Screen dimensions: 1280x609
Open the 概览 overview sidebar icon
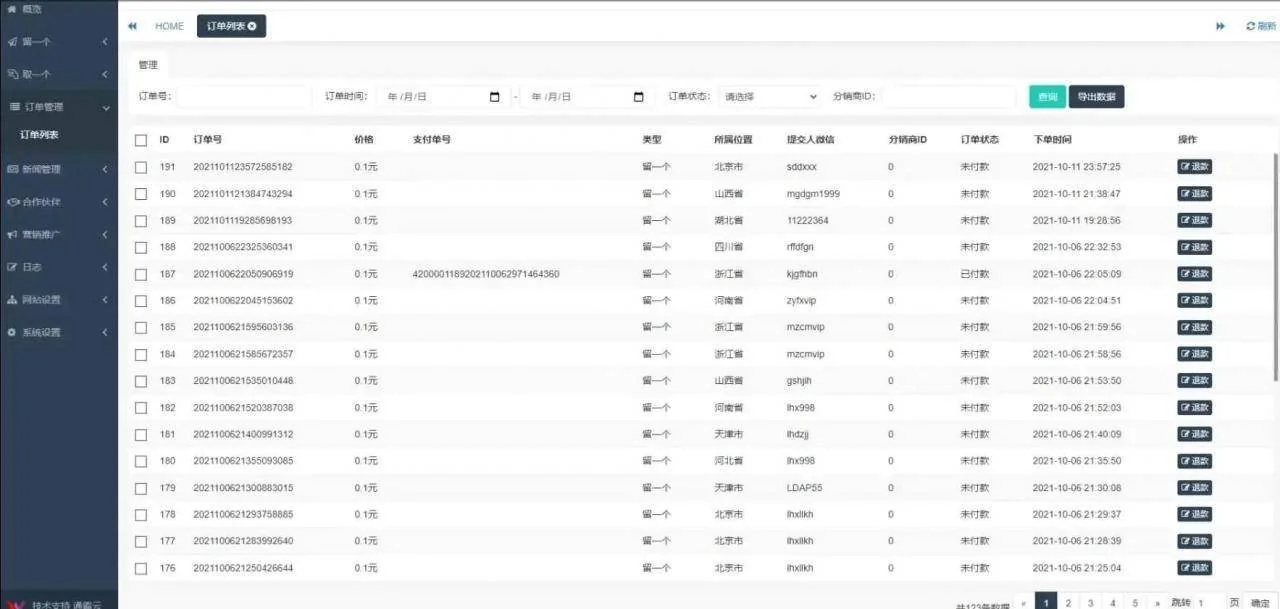(30, 9)
